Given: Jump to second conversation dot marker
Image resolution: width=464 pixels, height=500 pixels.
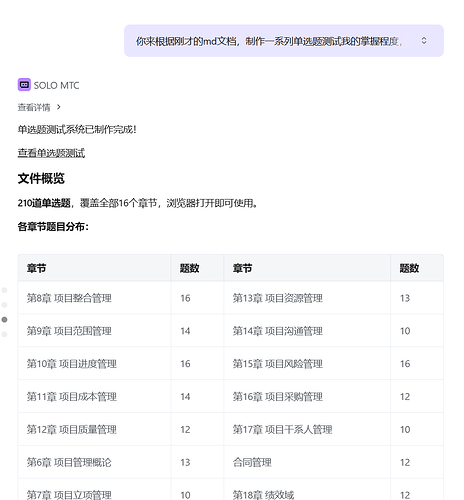Looking at the screenshot, I should point(4,305).
